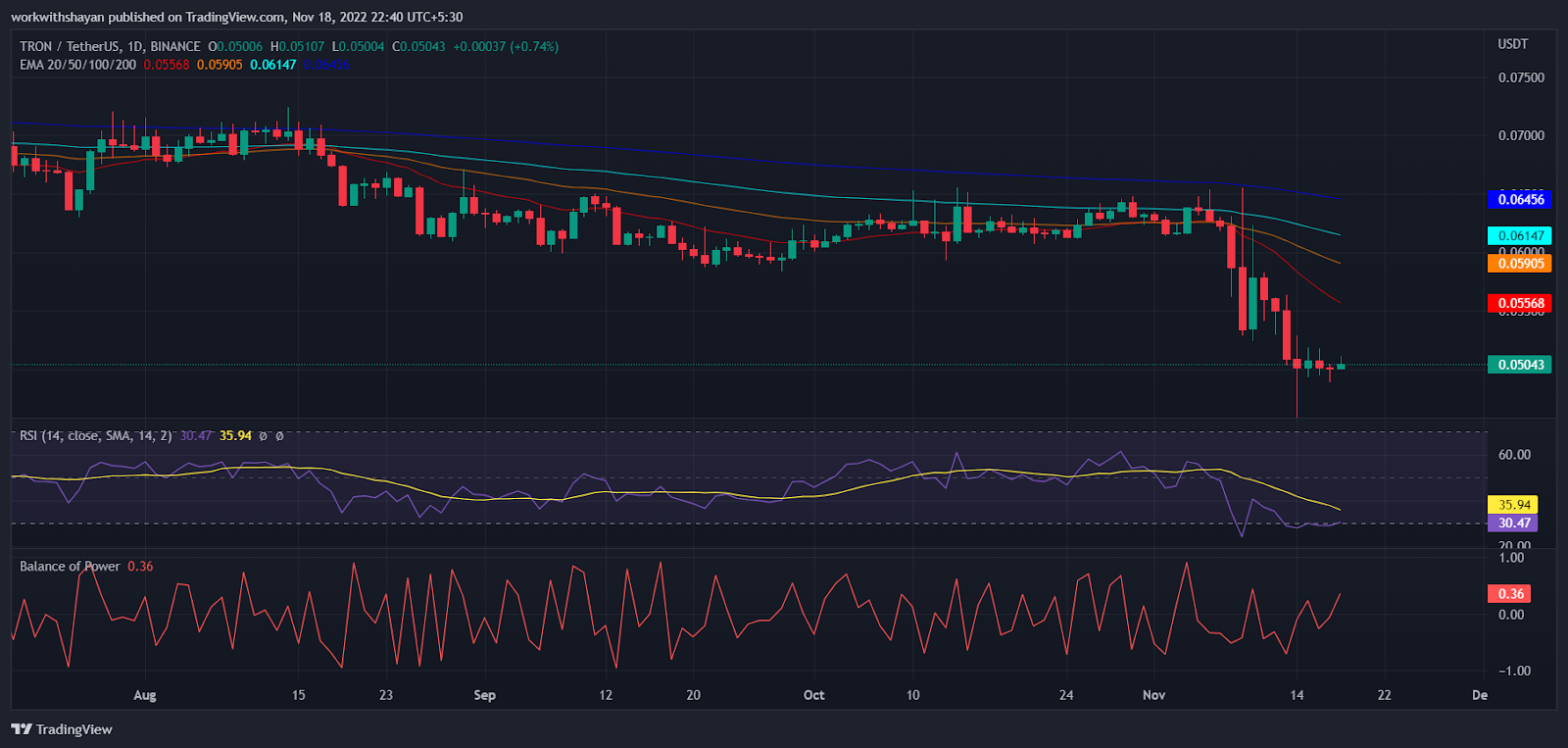The height and width of the screenshot is (748, 1568).
Task: Click the 20 date label on time axis
Action: click(693, 695)
